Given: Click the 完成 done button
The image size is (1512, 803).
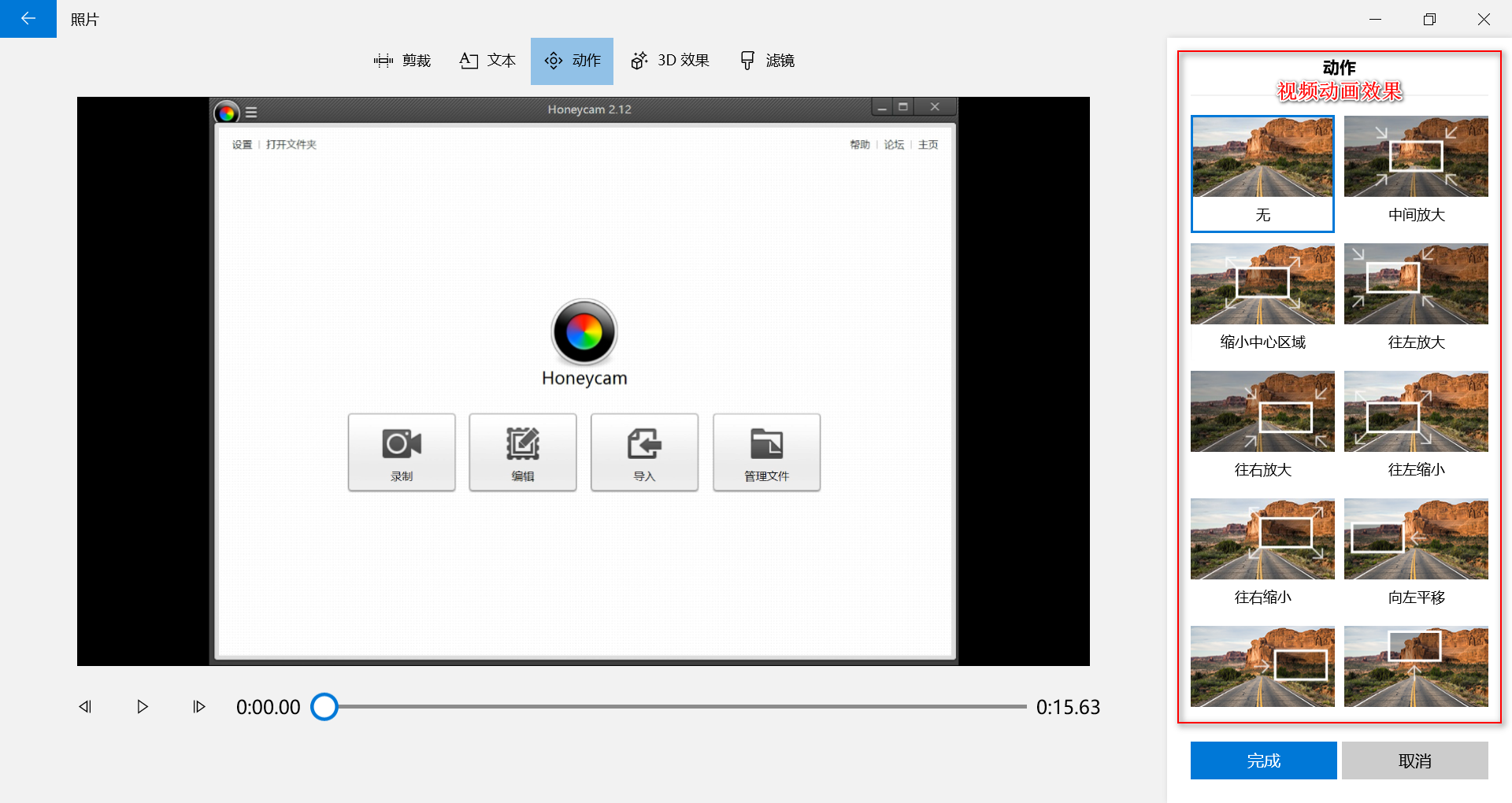Looking at the screenshot, I should (1263, 760).
